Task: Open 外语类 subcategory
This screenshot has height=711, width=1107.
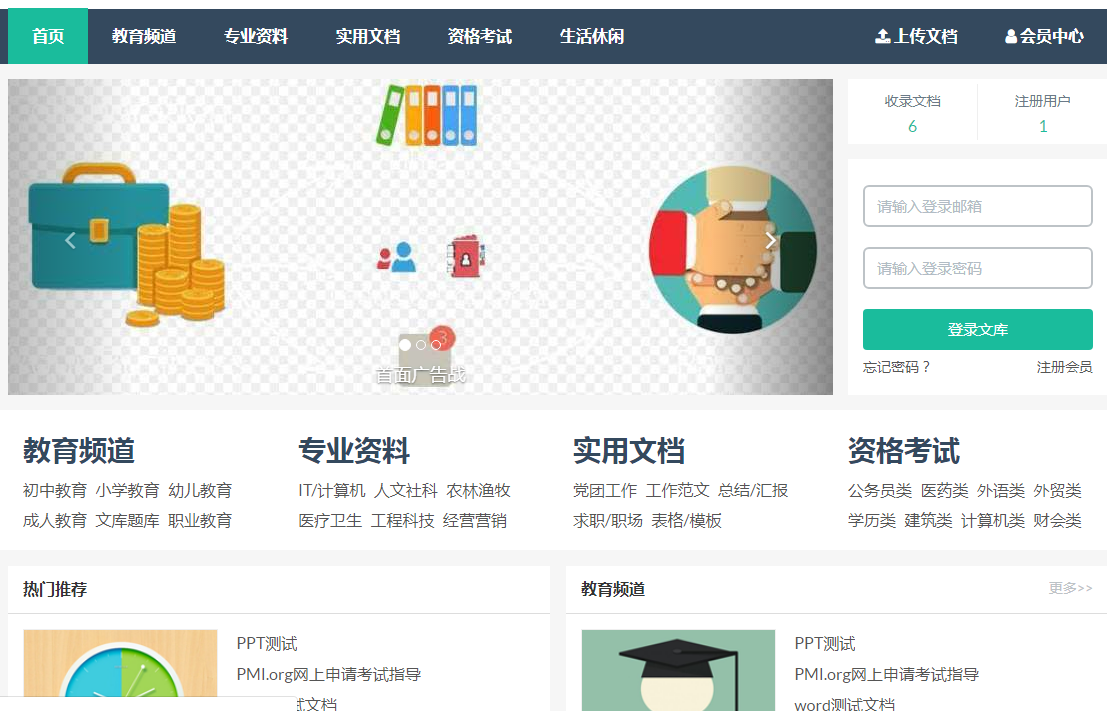Action: coord(1001,490)
